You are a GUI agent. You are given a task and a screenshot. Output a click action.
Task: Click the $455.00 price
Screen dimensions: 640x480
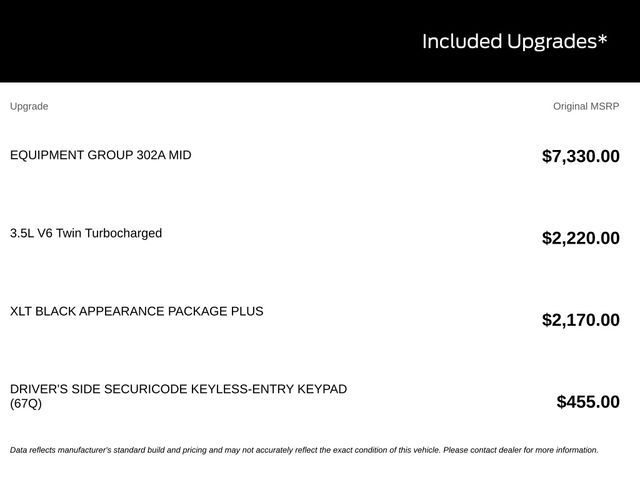coord(588,402)
